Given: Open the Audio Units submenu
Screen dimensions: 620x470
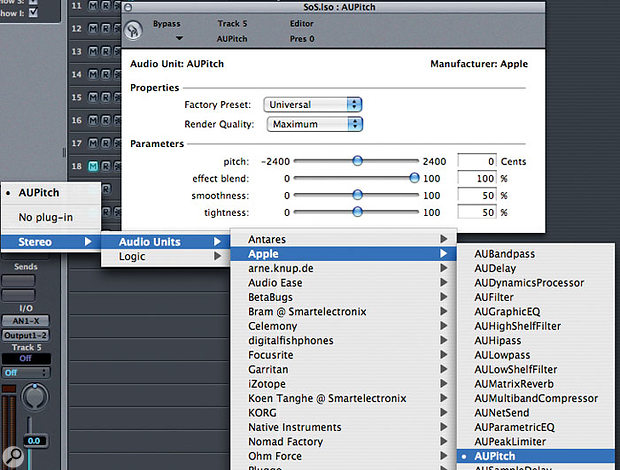Looking at the screenshot, I should point(166,242).
